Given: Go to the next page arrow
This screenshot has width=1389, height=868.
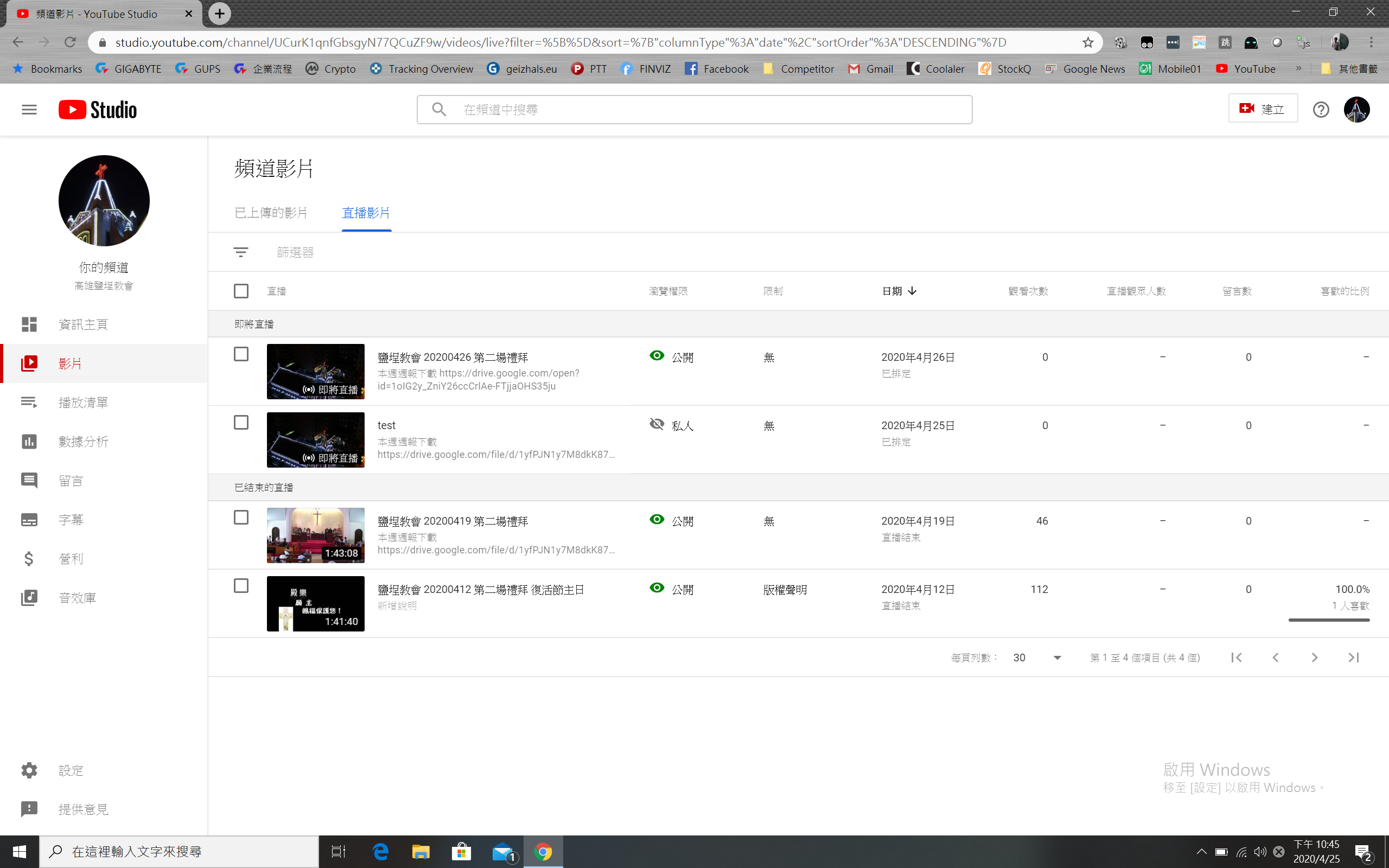Looking at the screenshot, I should [1314, 658].
